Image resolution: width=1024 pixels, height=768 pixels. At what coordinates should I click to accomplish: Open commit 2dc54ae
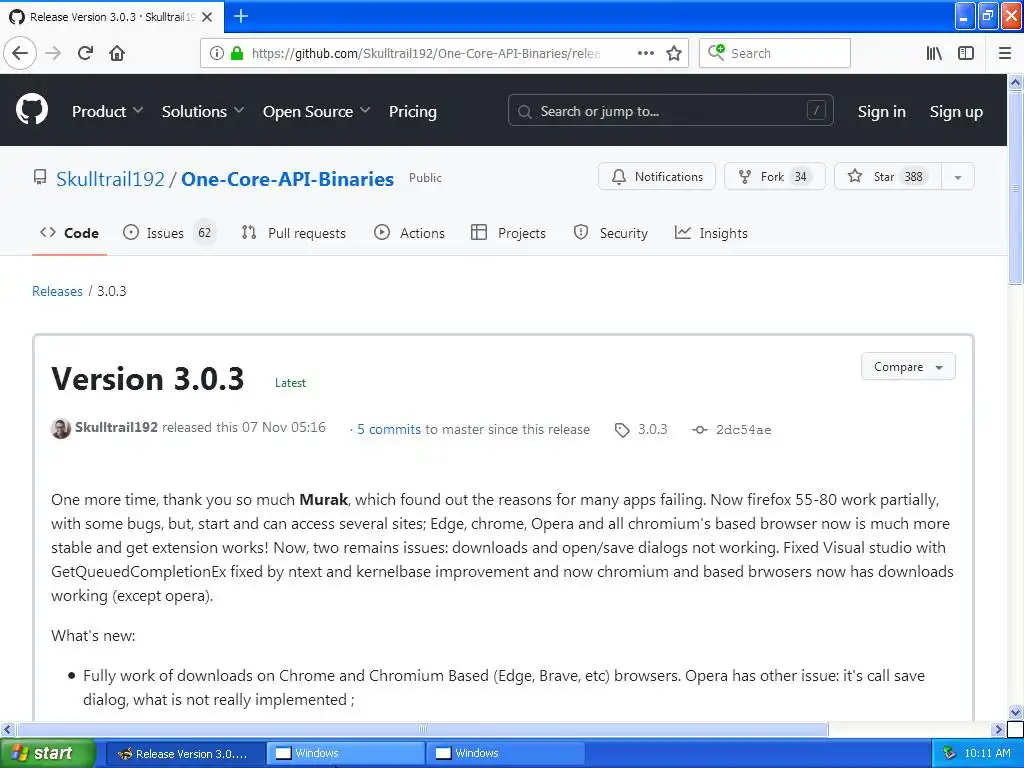(743, 430)
